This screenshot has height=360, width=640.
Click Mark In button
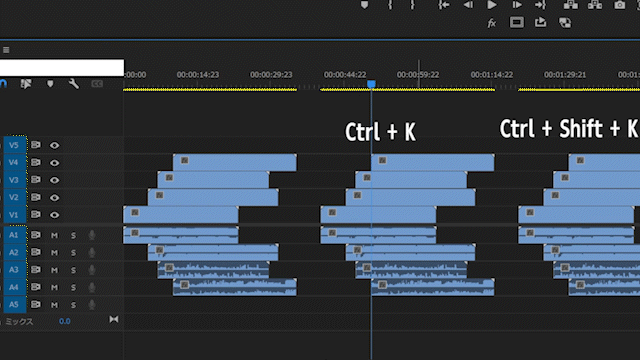point(390,5)
